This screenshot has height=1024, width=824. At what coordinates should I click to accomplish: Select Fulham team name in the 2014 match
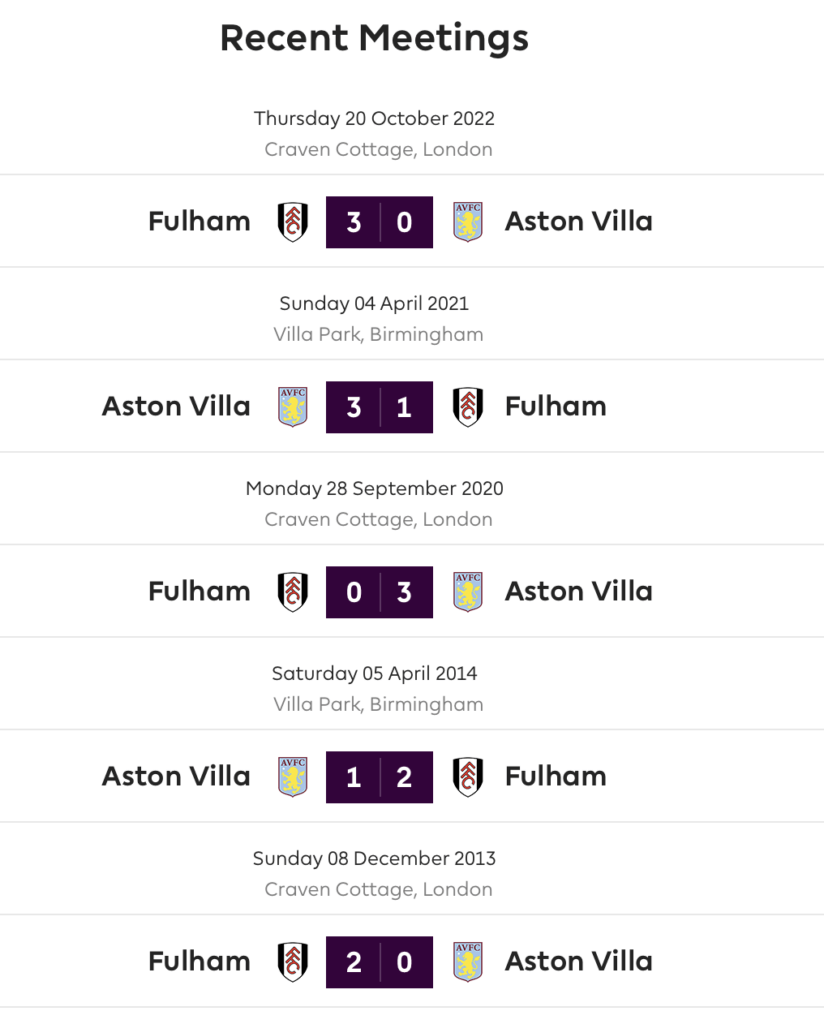click(x=556, y=776)
